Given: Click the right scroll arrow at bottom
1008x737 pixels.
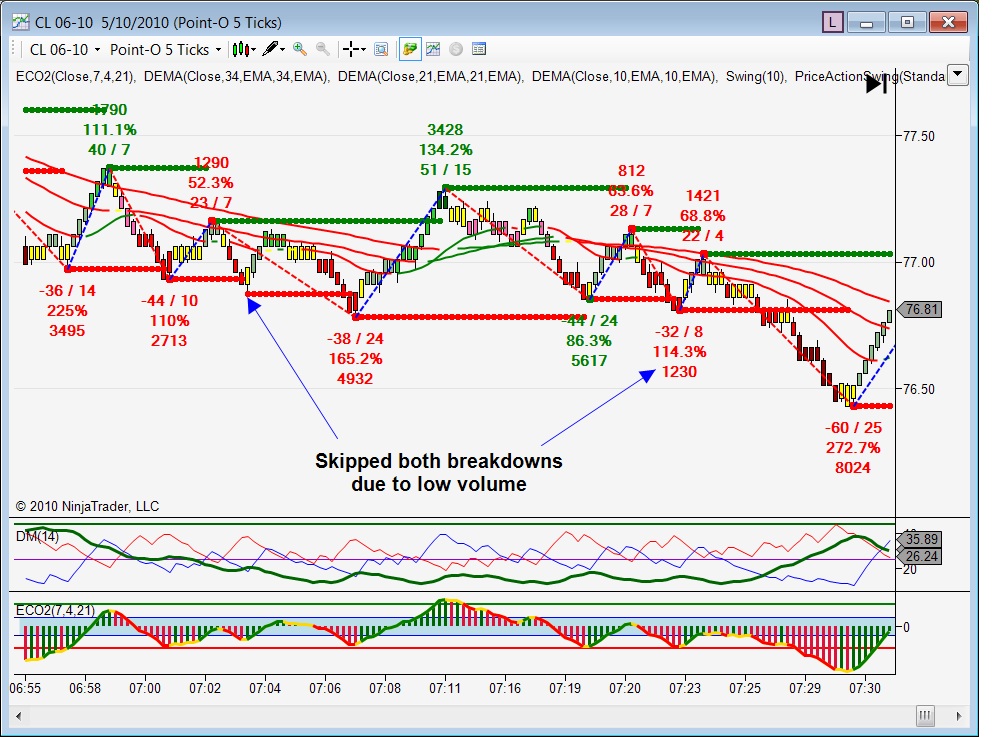Looking at the screenshot, I should pos(959,716).
